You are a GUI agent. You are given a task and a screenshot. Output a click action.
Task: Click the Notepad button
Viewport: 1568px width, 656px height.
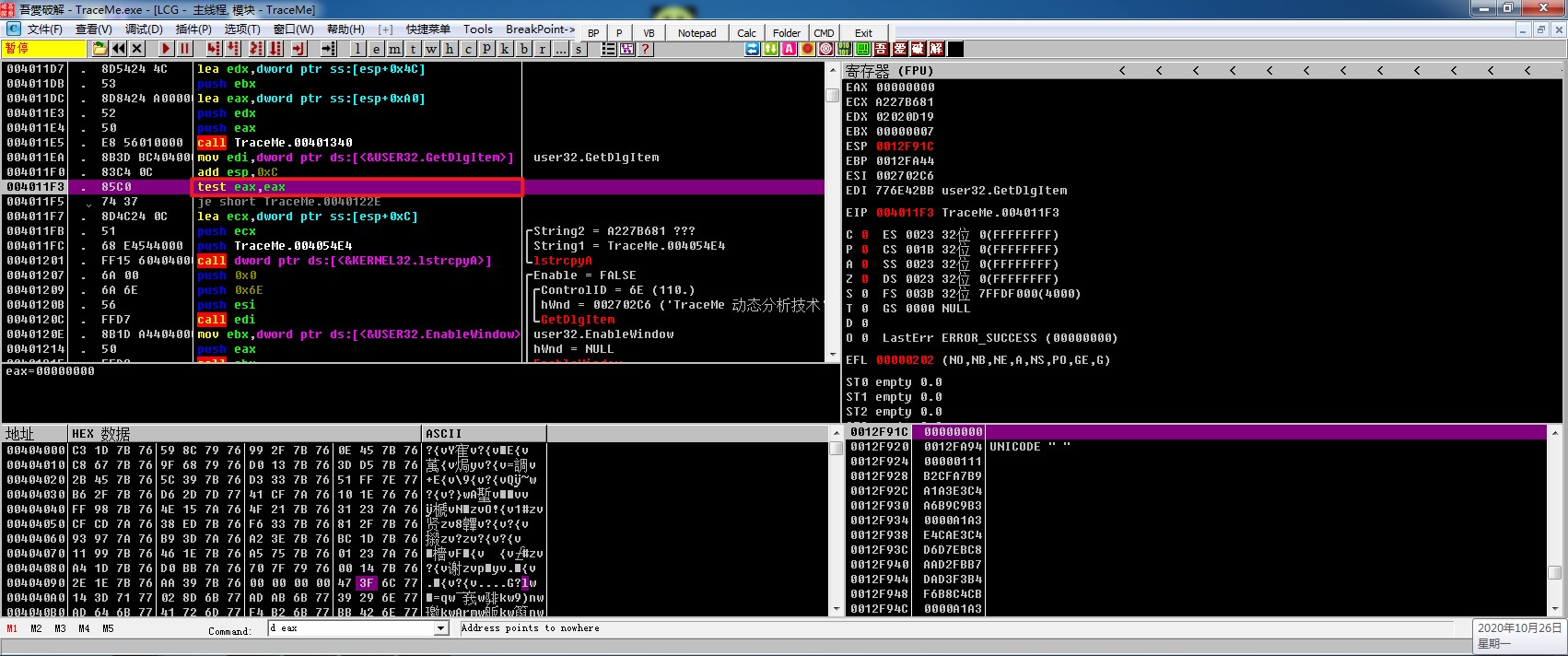(696, 33)
